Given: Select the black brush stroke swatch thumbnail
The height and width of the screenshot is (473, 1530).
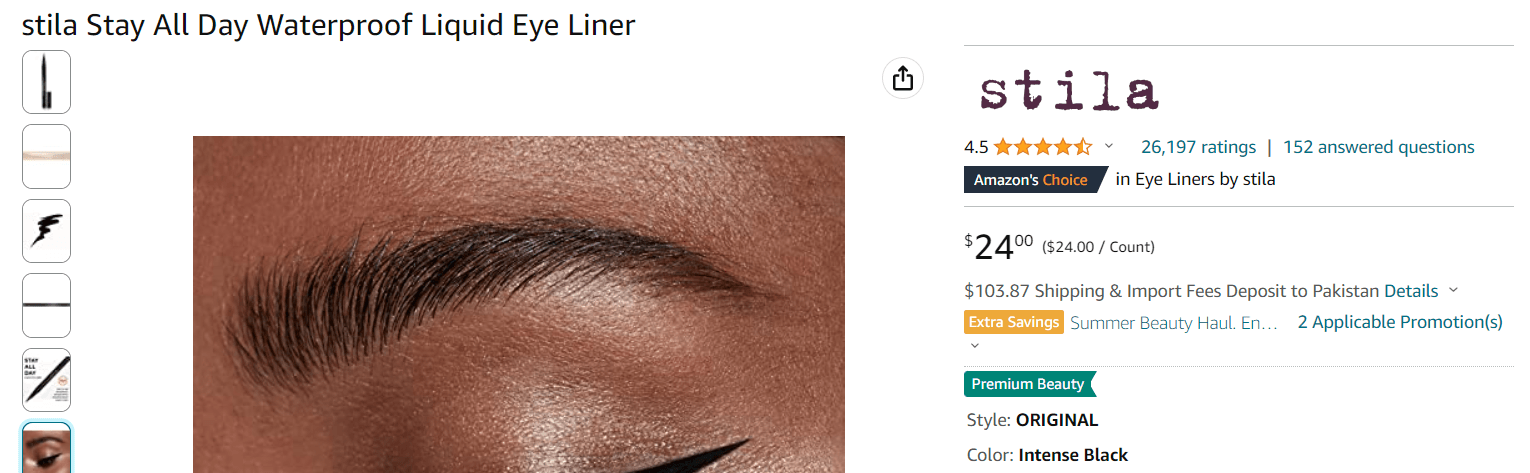Looking at the screenshot, I should pyautogui.click(x=46, y=231).
